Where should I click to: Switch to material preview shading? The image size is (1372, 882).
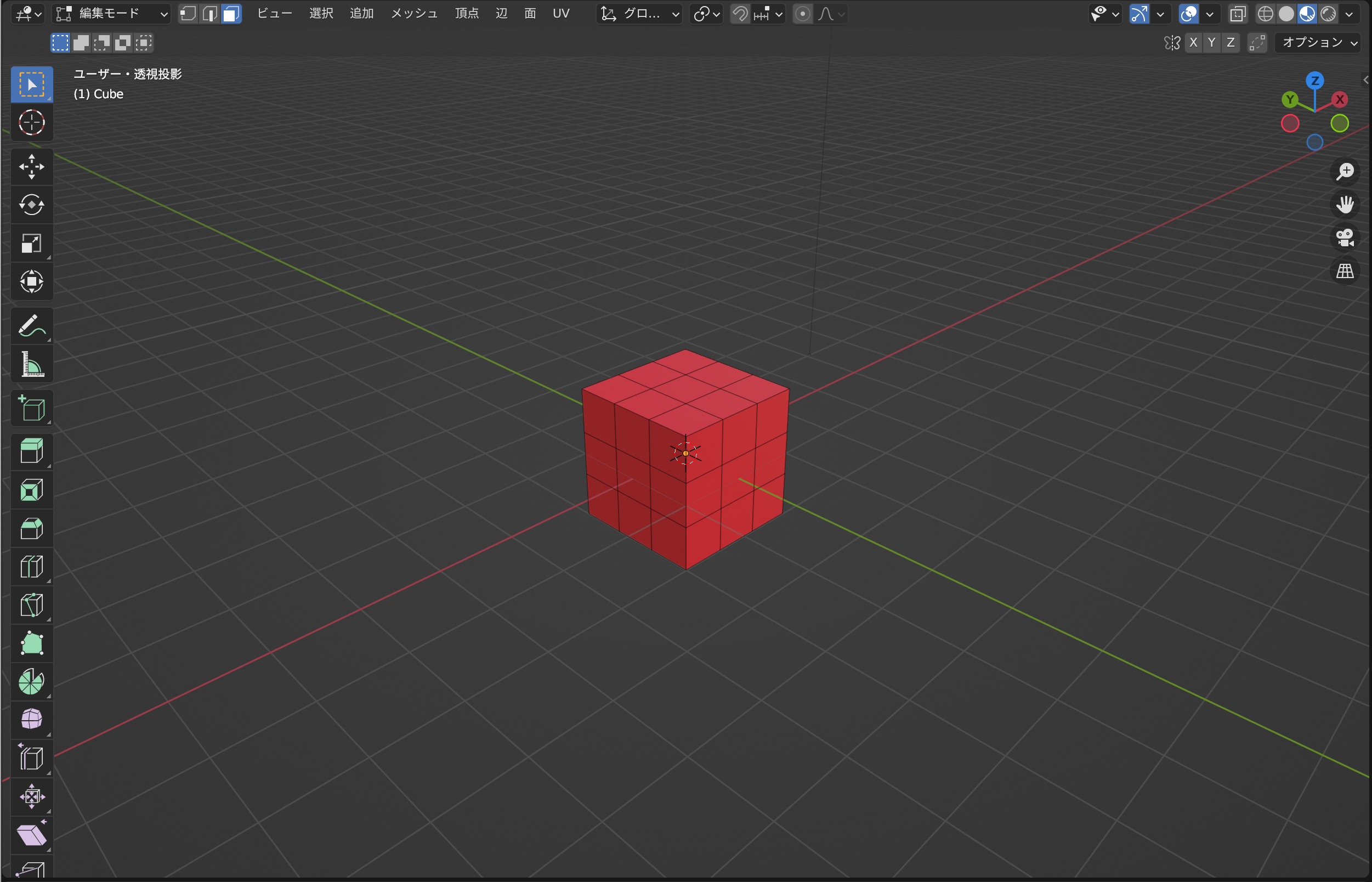point(1307,14)
